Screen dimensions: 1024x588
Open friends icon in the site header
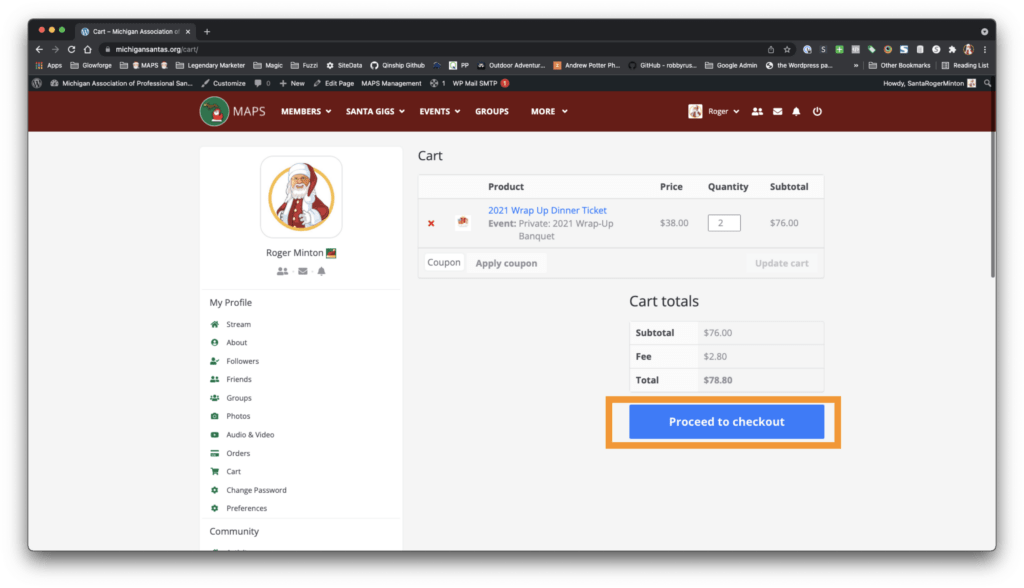[757, 112]
